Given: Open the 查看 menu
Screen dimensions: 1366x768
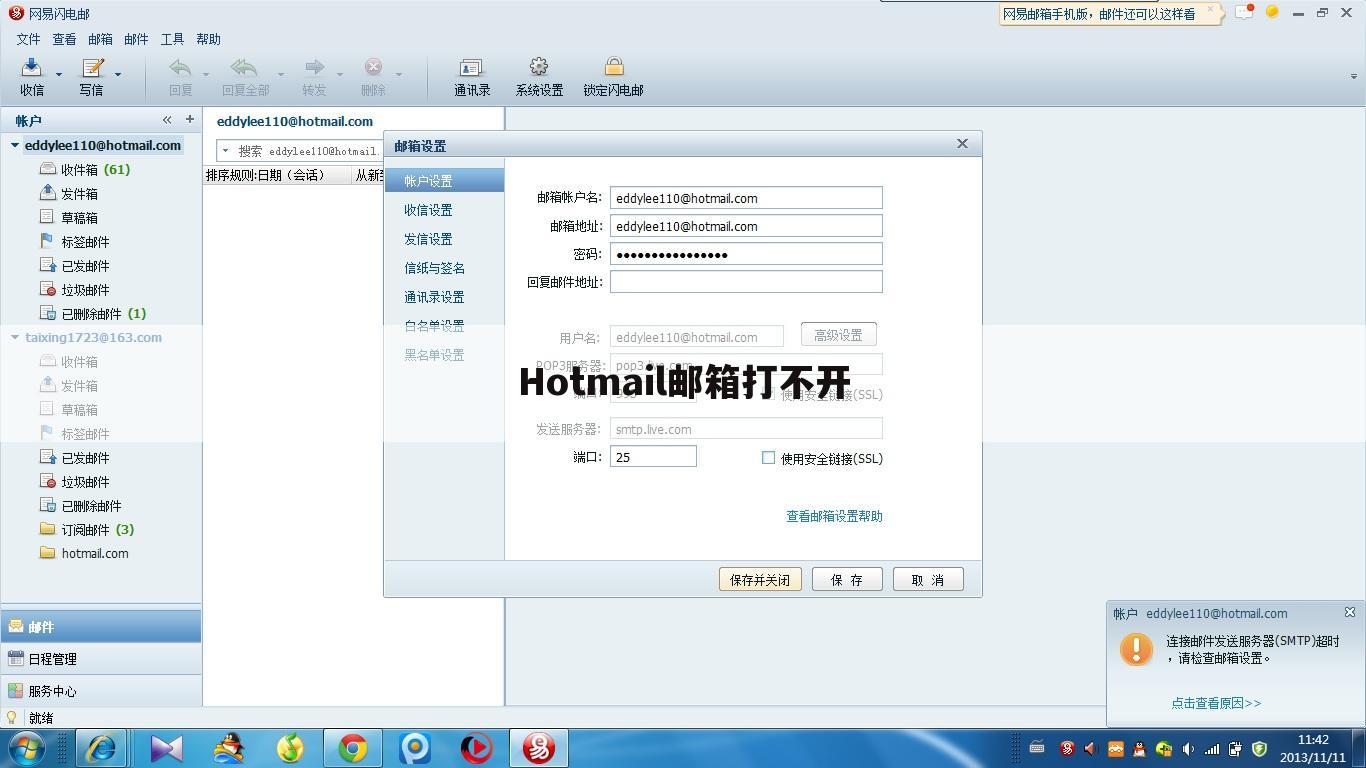Looking at the screenshot, I should [64, 39].
